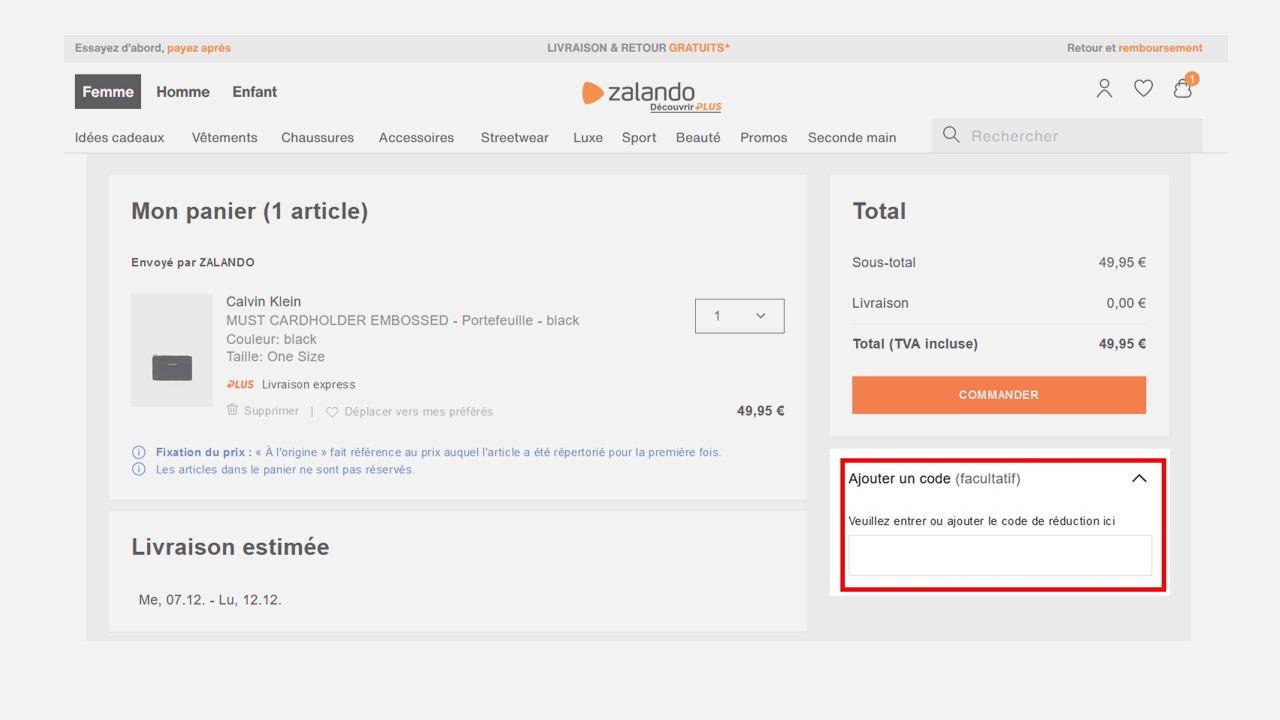Click the Supprimer link

(271, 411)
